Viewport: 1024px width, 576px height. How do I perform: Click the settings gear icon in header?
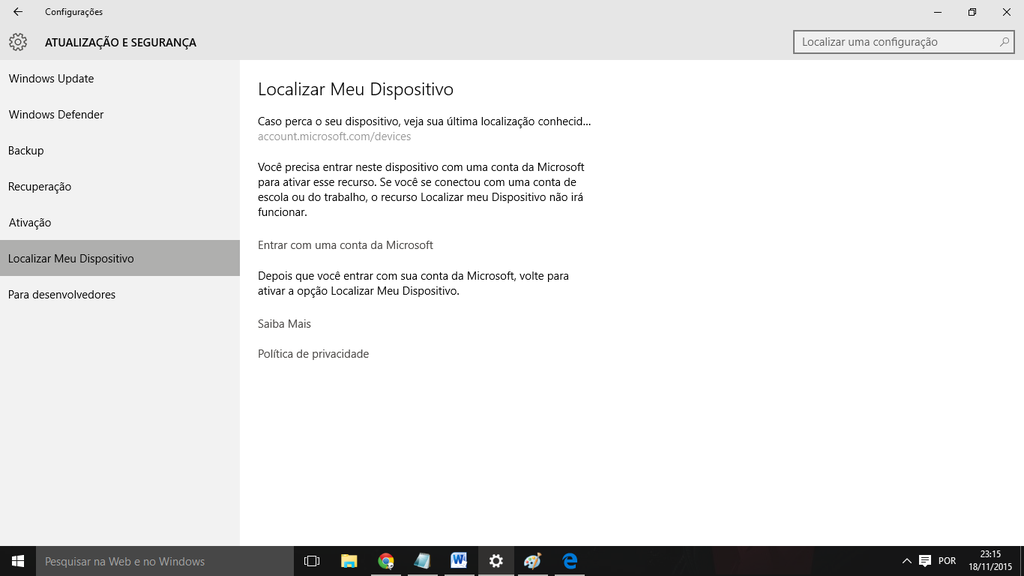[x=18, y=42]
